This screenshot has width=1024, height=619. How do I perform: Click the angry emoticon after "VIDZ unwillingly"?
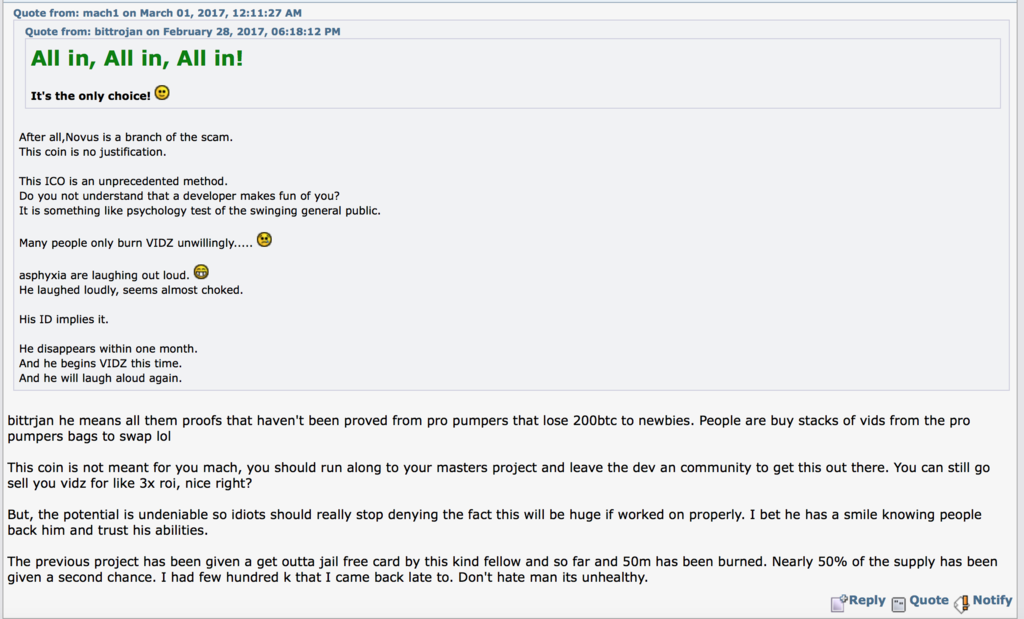pos(264,240)
